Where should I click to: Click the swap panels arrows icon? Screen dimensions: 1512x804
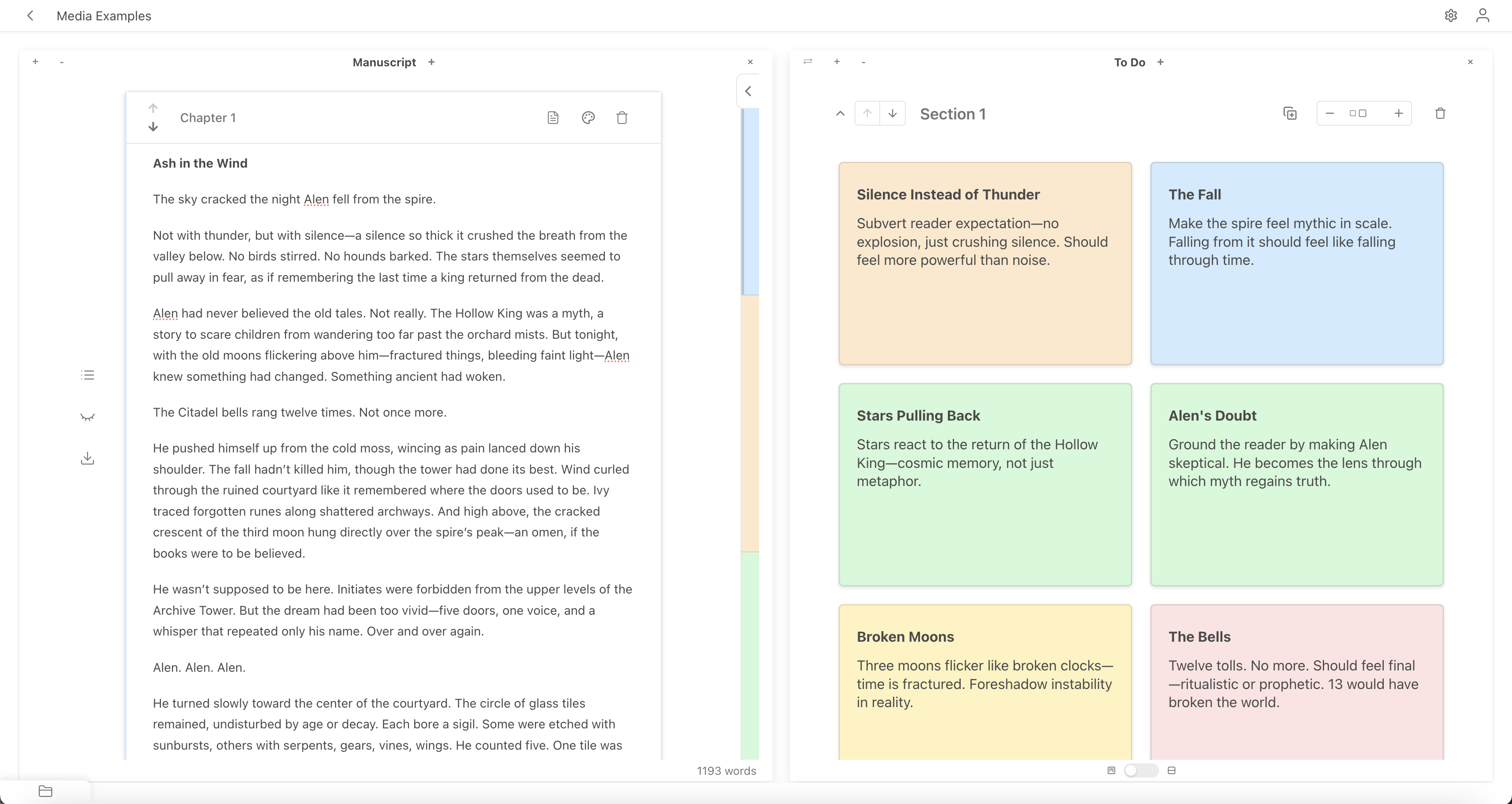808,61
